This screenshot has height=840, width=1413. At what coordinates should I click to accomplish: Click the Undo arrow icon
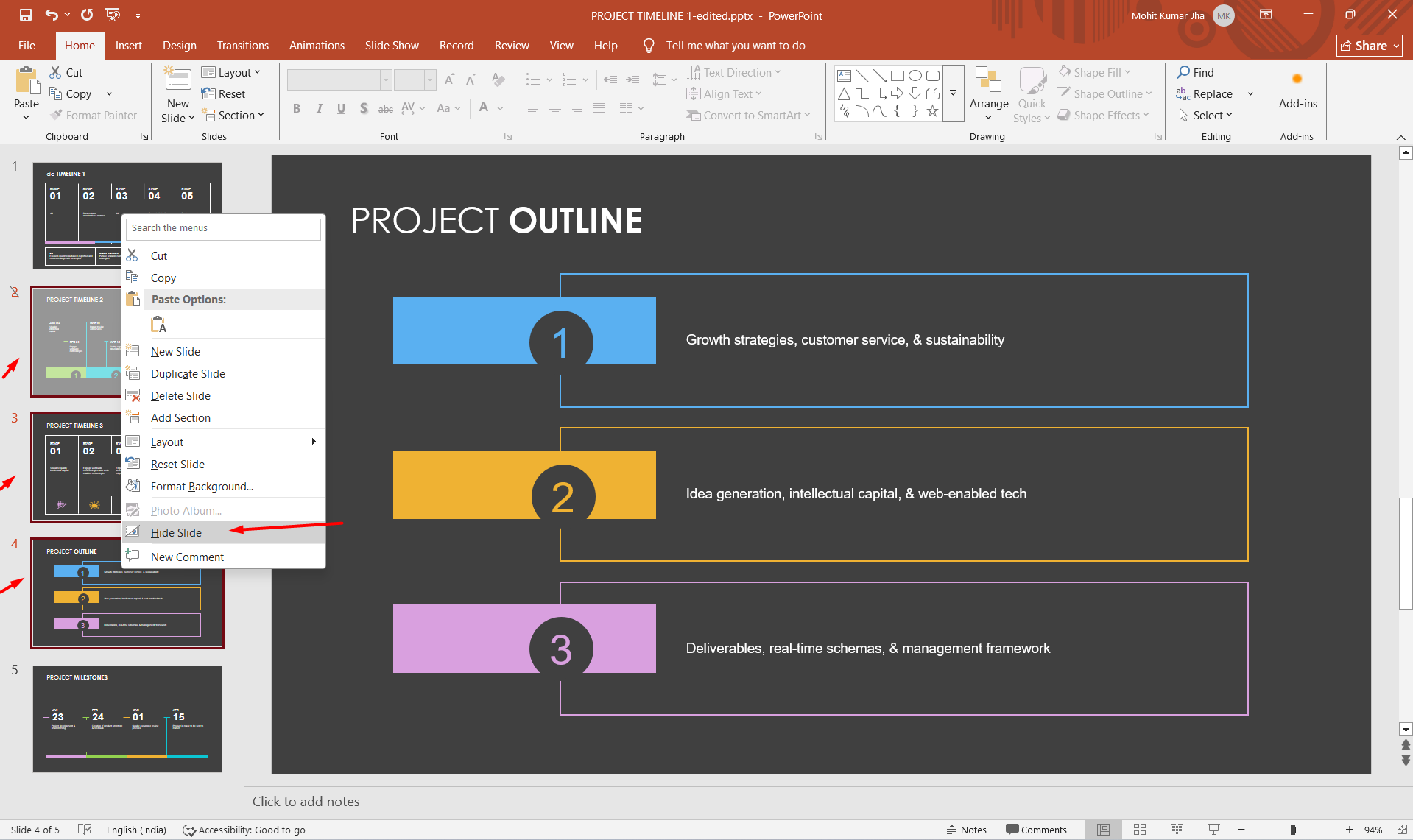(x=52, y=15)
